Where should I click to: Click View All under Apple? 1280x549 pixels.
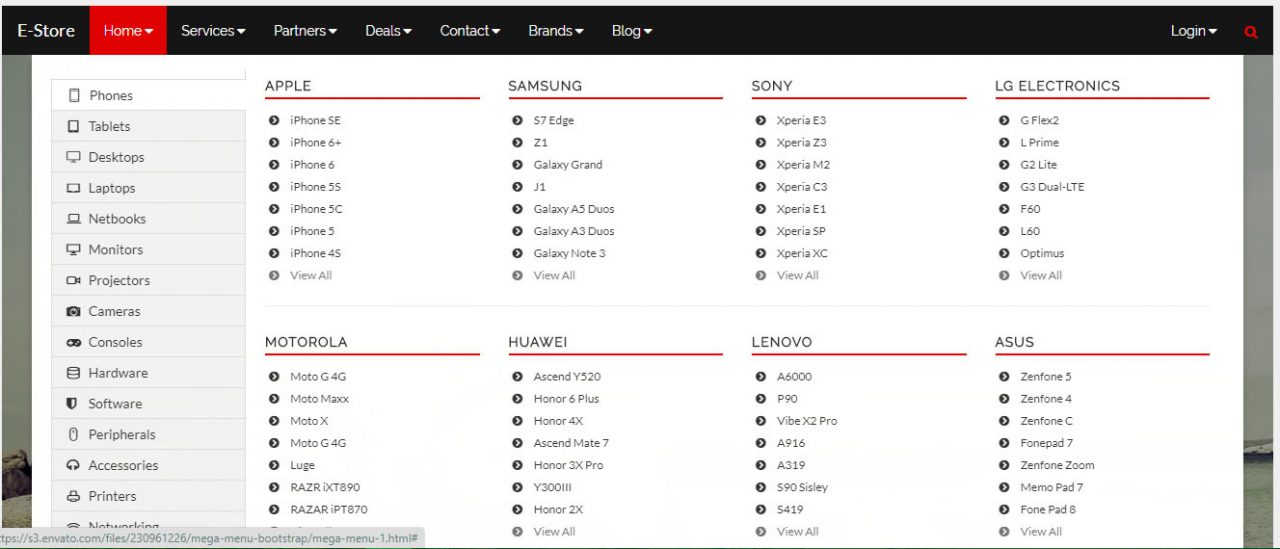click(x=311, y=275)
